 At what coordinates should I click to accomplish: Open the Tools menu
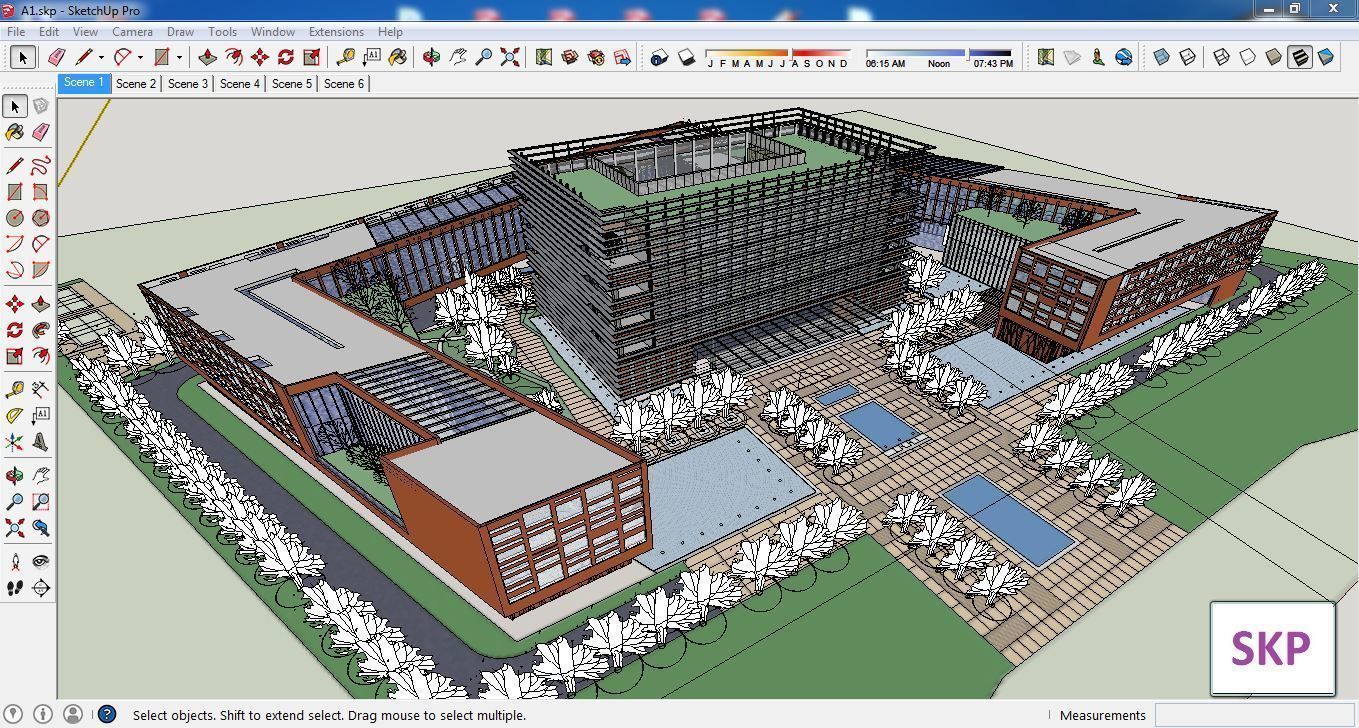(x=222, y=32)
